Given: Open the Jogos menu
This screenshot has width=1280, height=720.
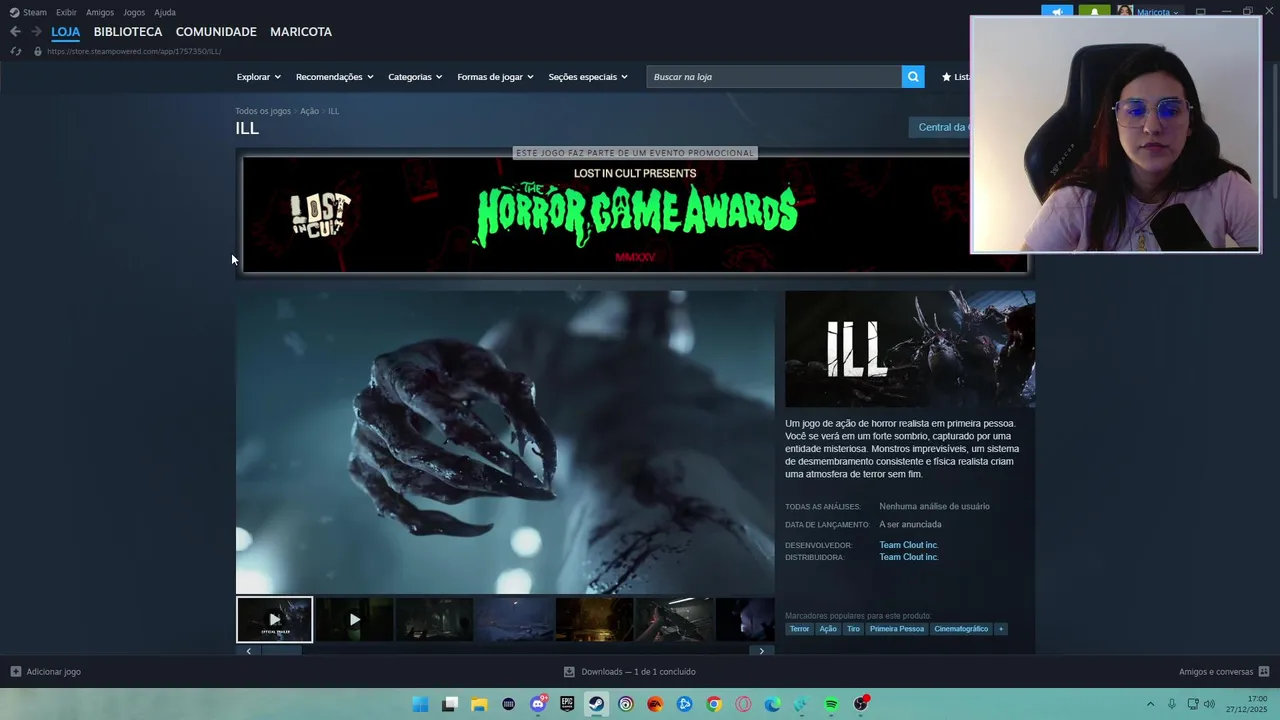Looking at the screenshot, I should (x=134, y=12).
